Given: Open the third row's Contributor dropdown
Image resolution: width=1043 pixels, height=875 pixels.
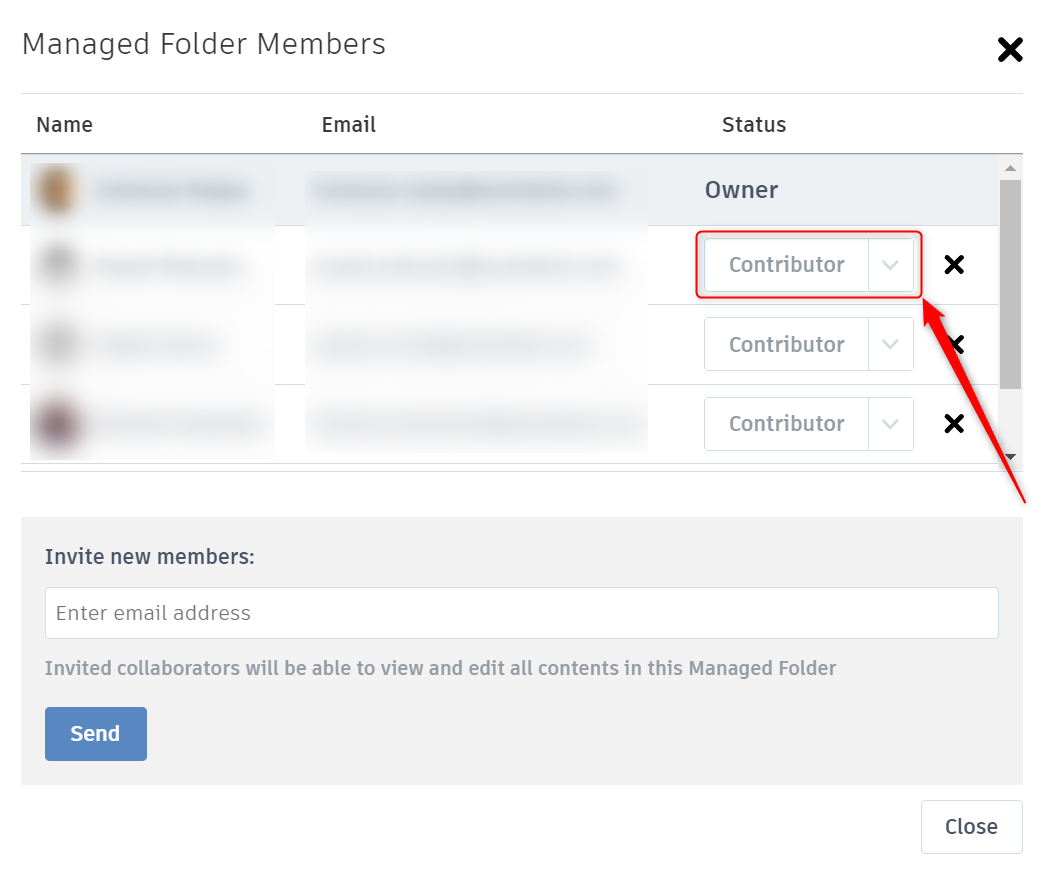Looking at the screenshot, I should click(808, 344).
